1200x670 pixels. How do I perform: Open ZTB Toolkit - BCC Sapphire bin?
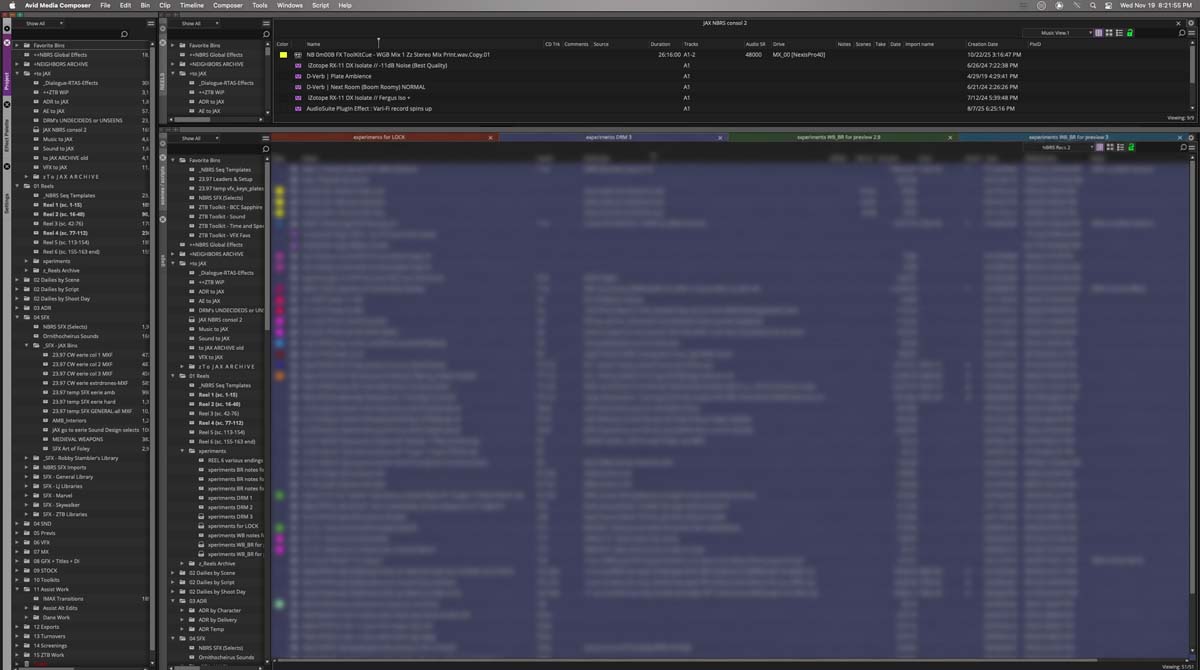click(230, 207)
